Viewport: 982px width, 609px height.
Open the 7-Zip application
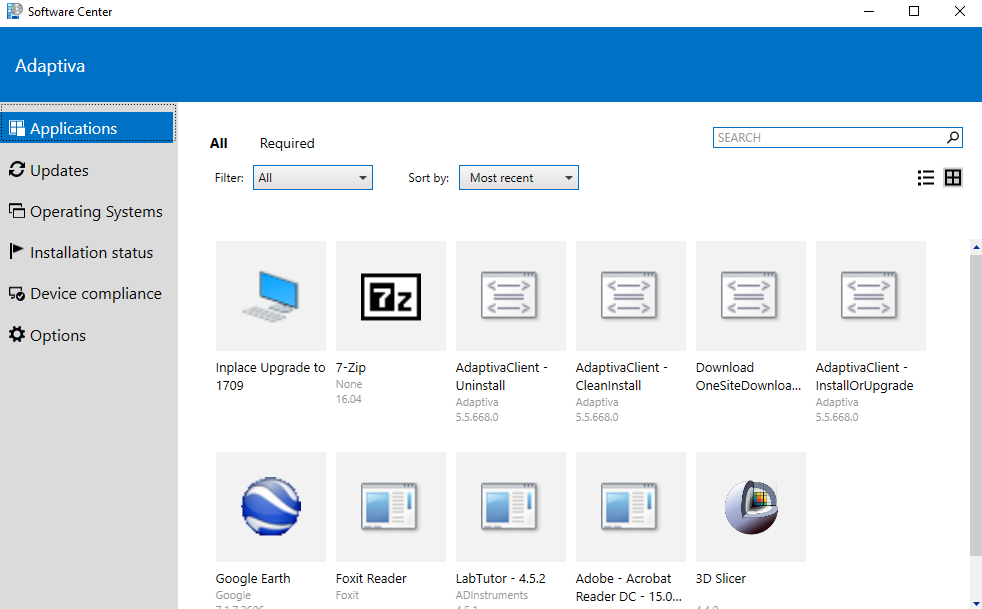point(390,296)
